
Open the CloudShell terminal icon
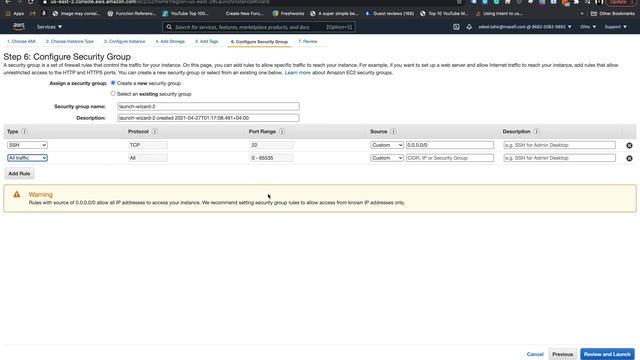456,27
